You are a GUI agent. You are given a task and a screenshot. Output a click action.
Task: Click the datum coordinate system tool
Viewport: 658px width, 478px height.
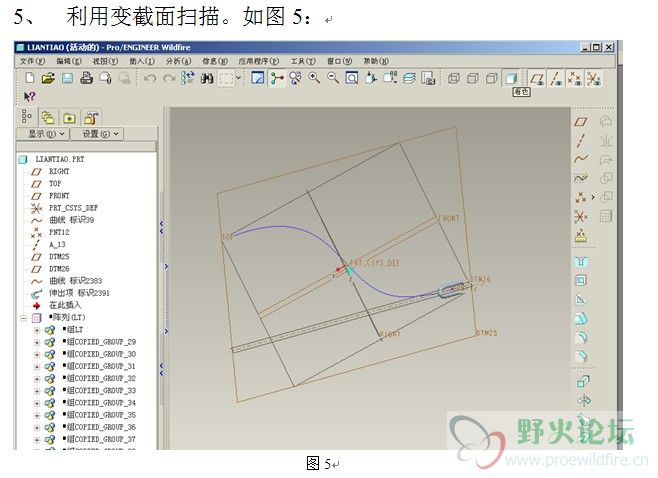coord(581,217)
